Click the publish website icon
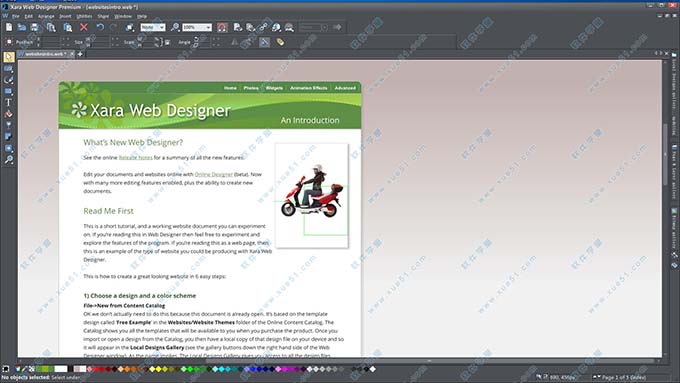This screenshot has height=383, width=680. (289, 27)
